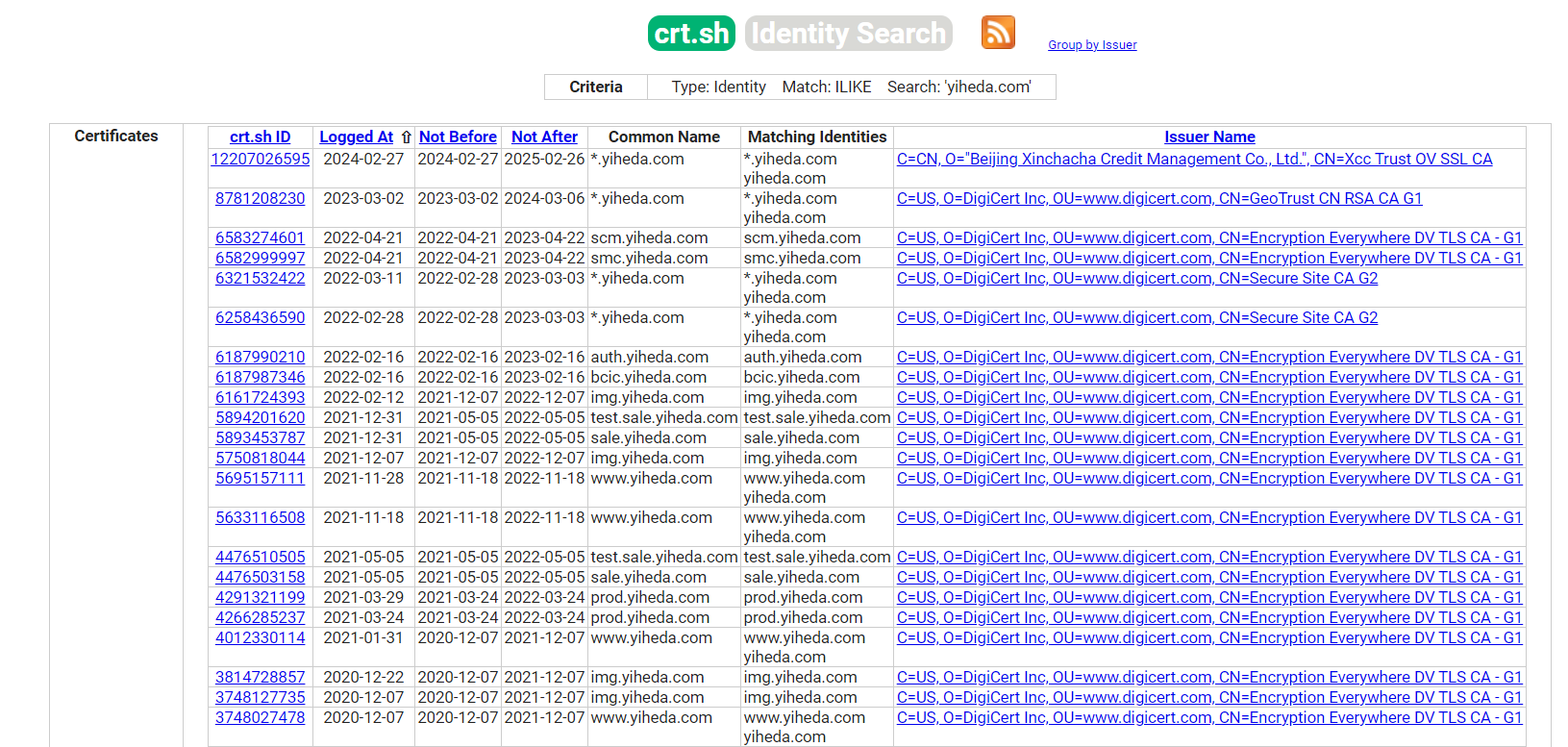
Task: Select the Not After date 2024-03-06
Action: 544,199
